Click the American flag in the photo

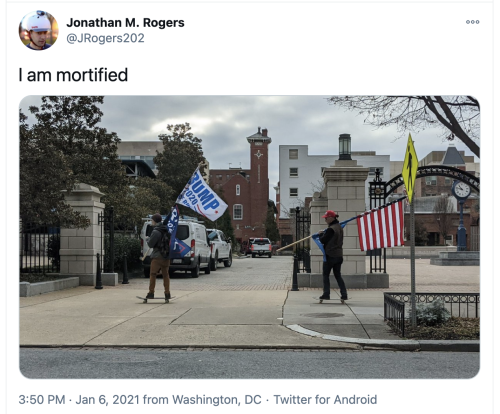point(380,226)
